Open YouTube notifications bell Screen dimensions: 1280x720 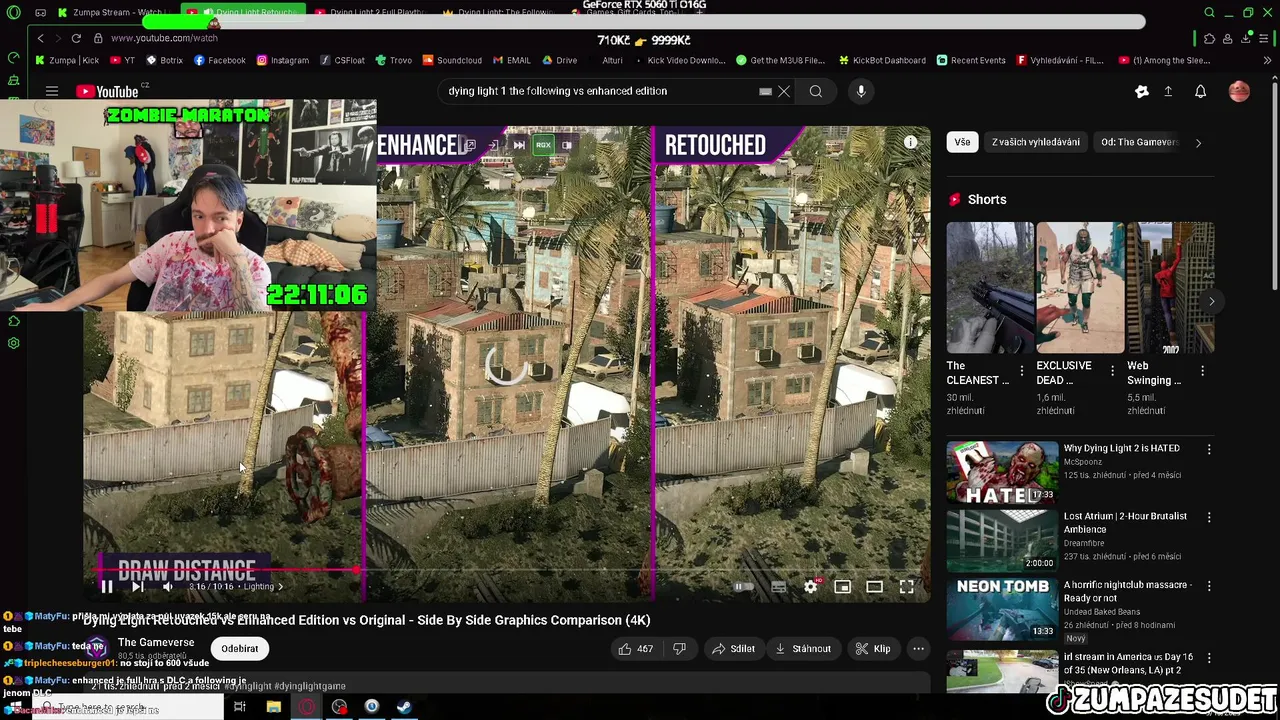[x=1200, y=91]
